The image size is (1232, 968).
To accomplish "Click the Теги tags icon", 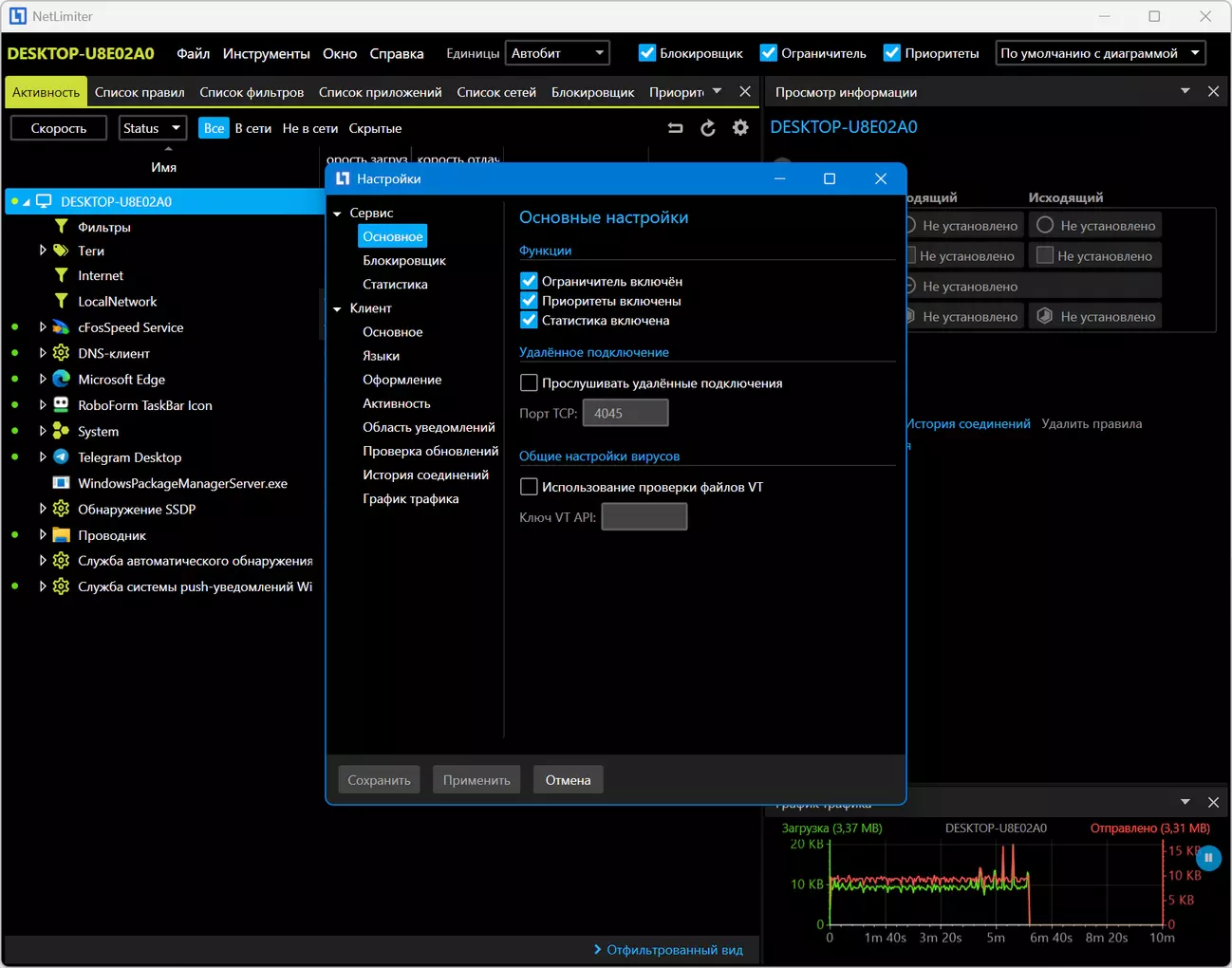I will click(62, 251).
